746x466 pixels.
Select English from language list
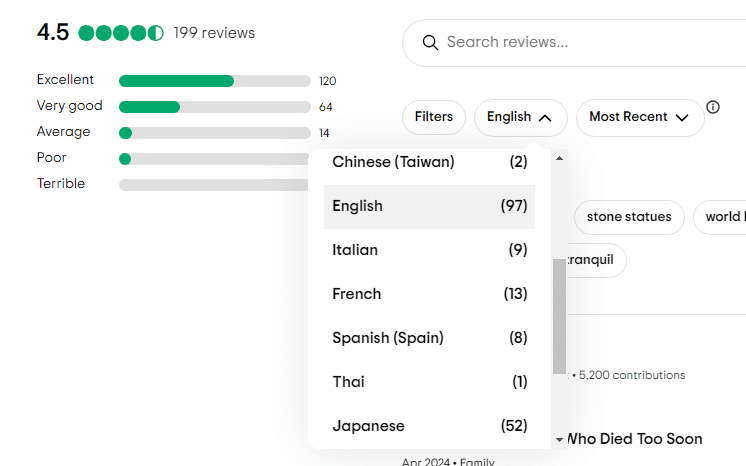pos(429,206)
